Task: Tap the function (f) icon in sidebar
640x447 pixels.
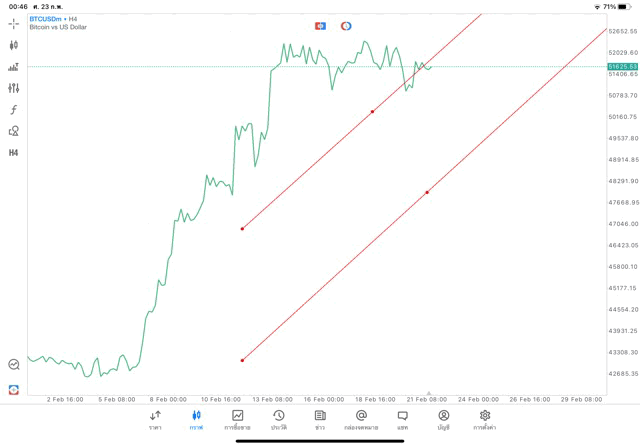Action: pyautogui.click(x=14, y=110)
